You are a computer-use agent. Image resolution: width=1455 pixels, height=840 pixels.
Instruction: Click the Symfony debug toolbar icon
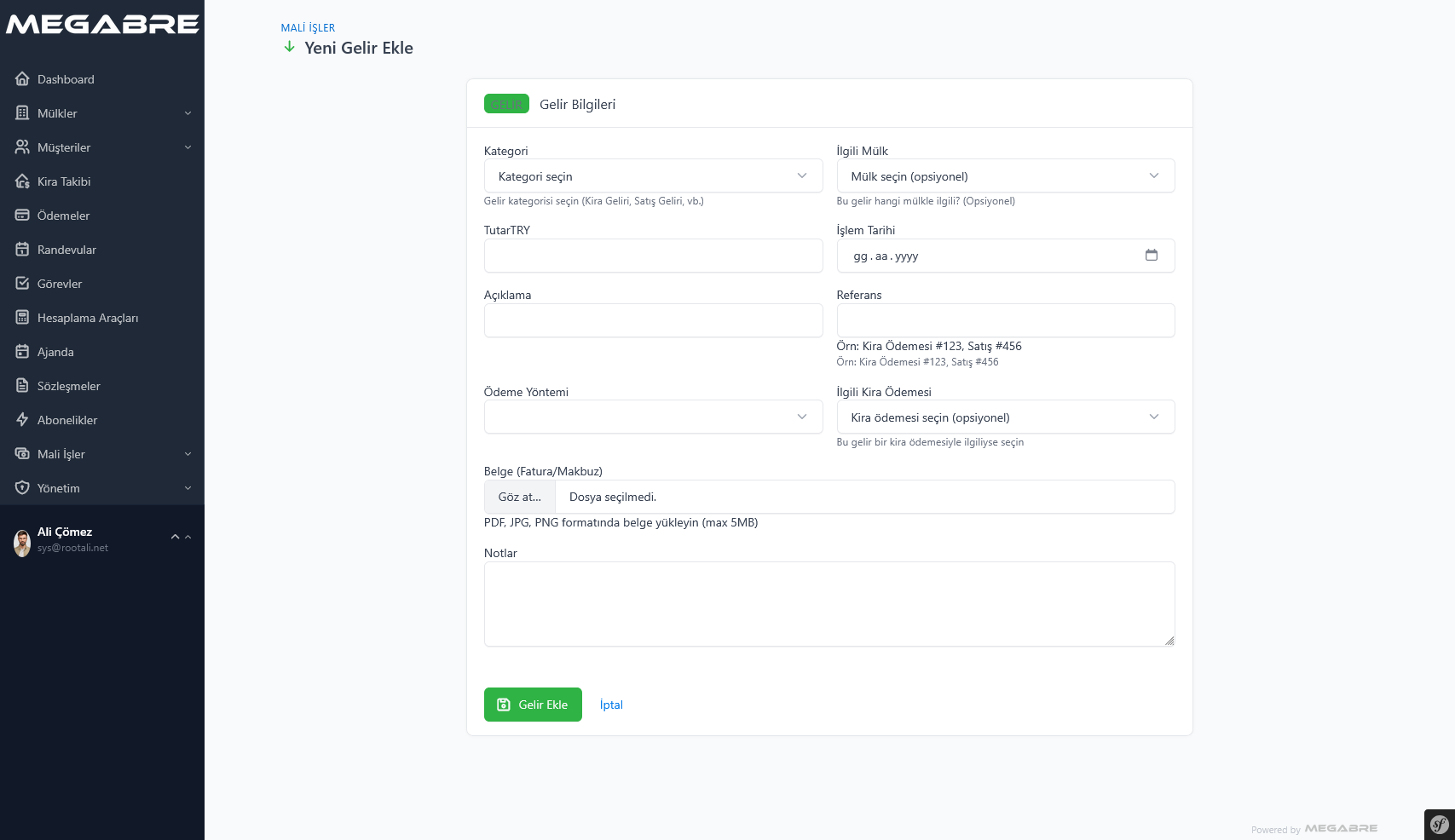coord(1439,824)
